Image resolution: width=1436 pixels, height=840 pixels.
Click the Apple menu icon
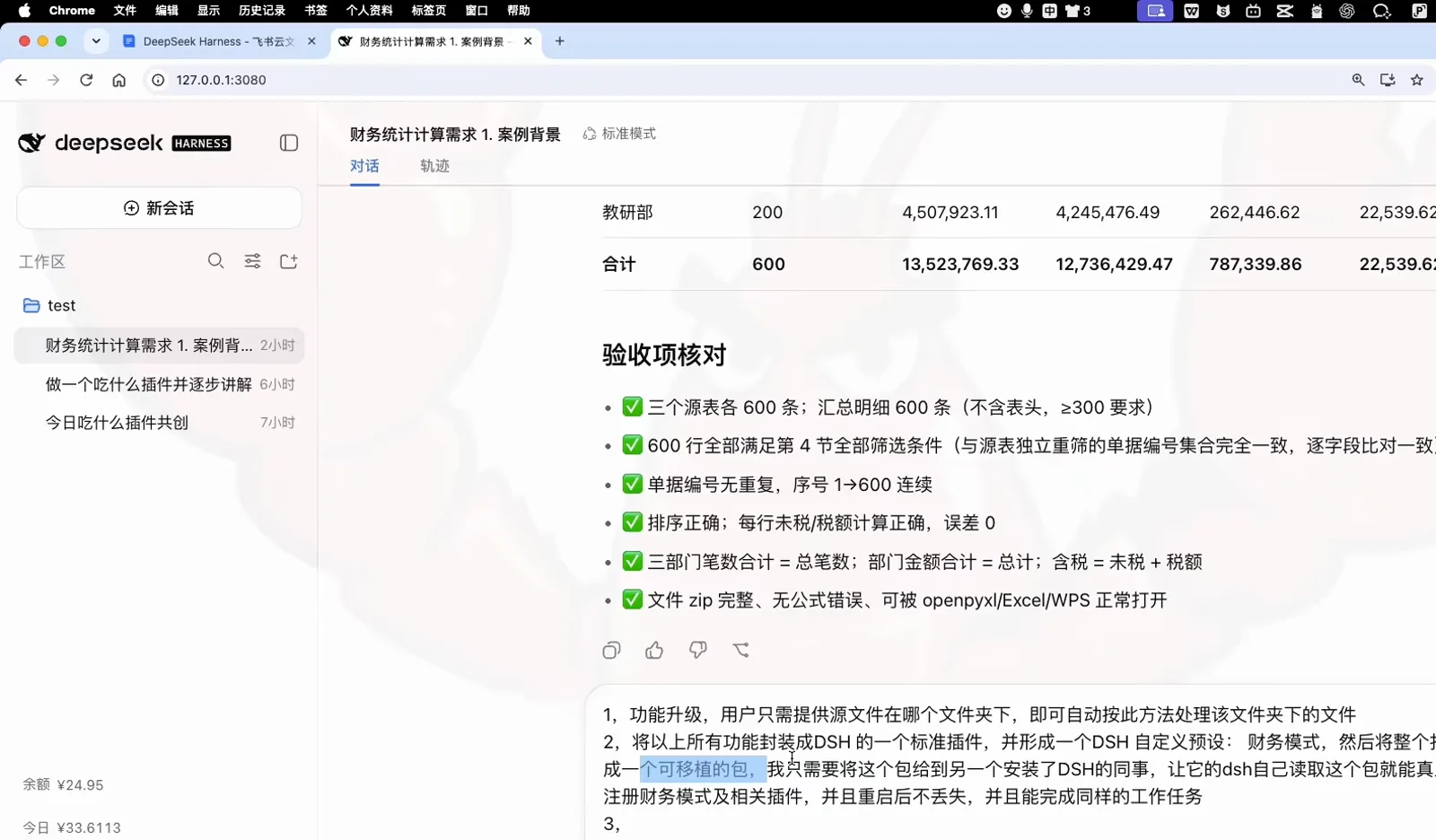[x=24, y=11]
